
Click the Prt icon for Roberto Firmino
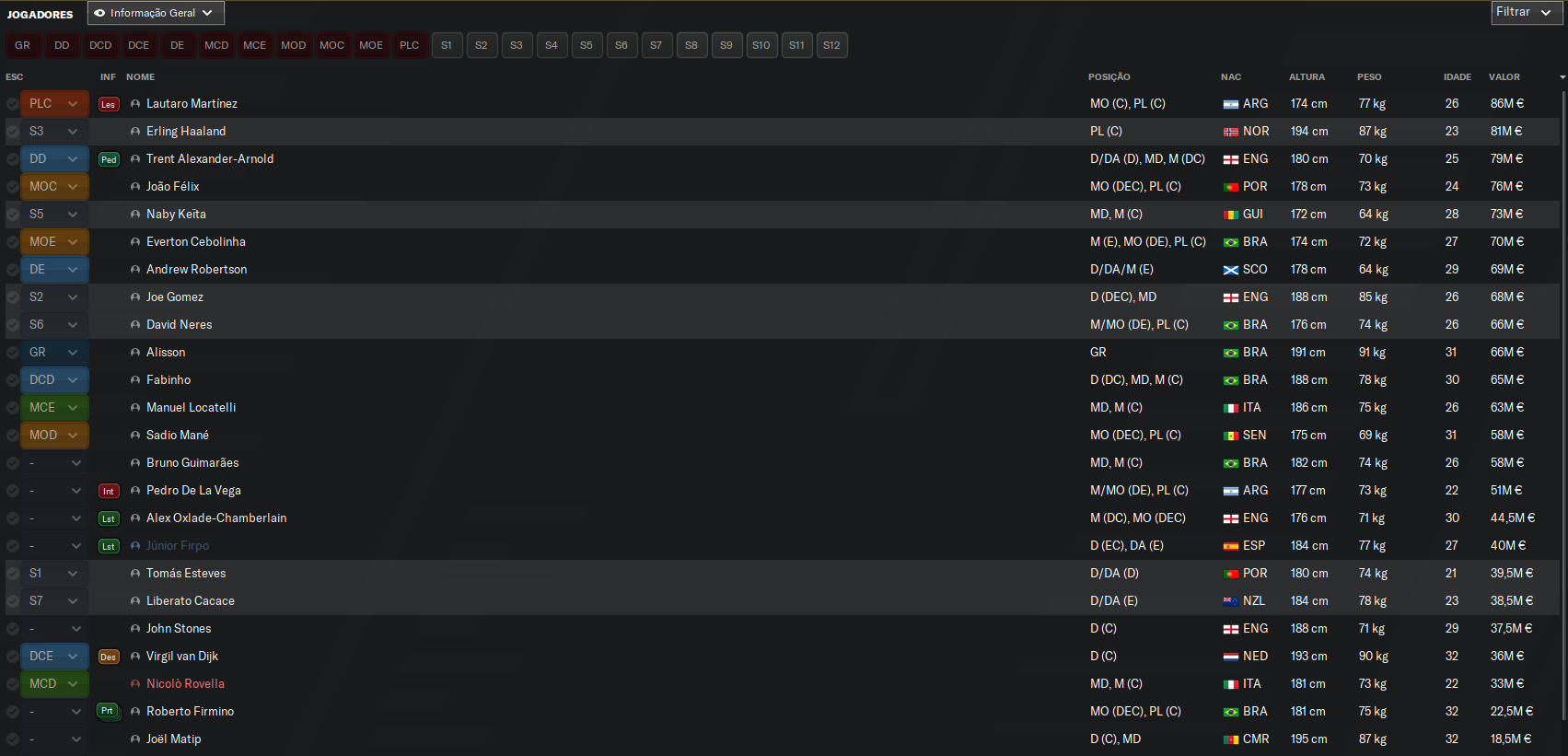(109, 711)
